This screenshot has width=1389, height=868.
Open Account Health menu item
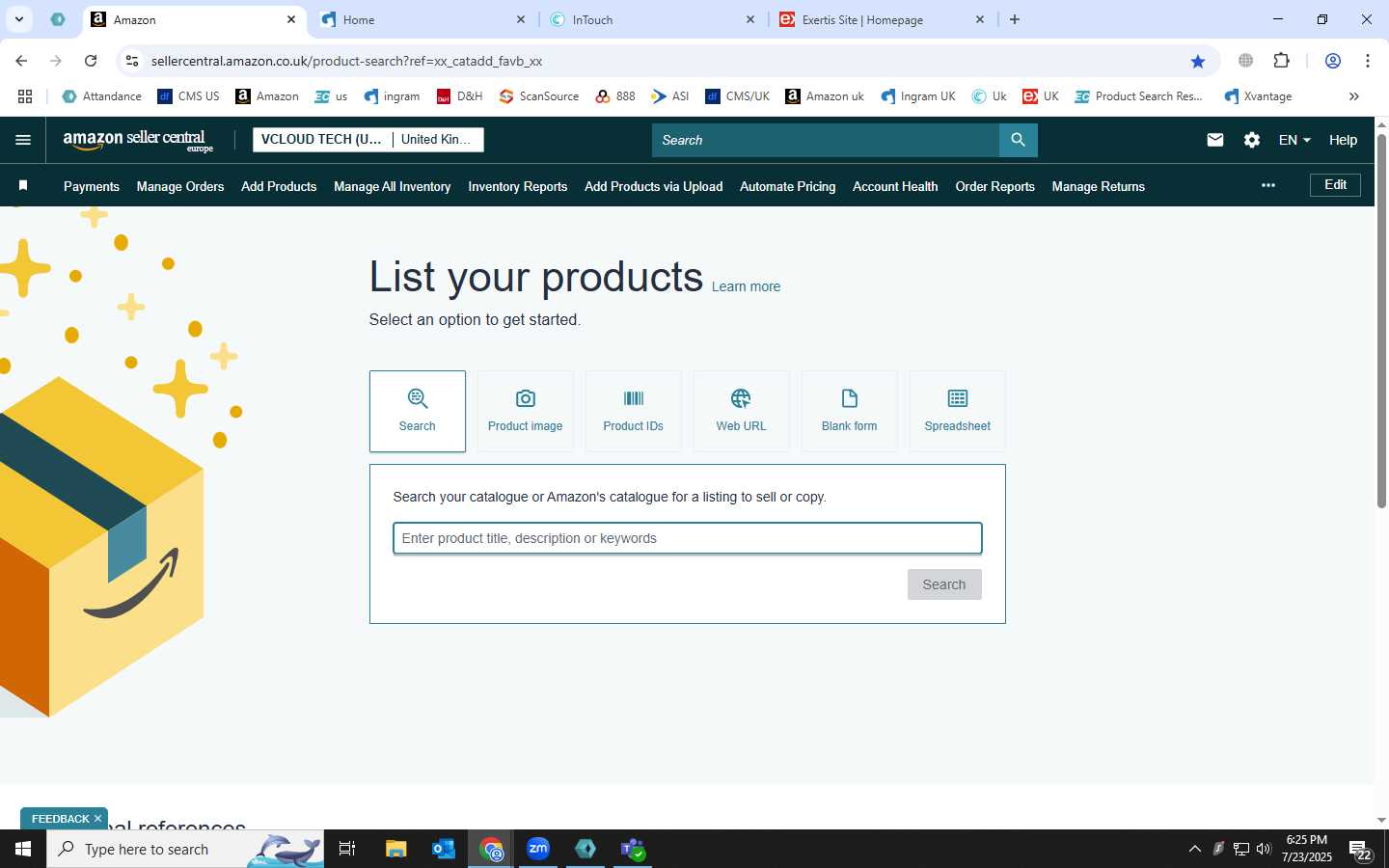point(895,186)
